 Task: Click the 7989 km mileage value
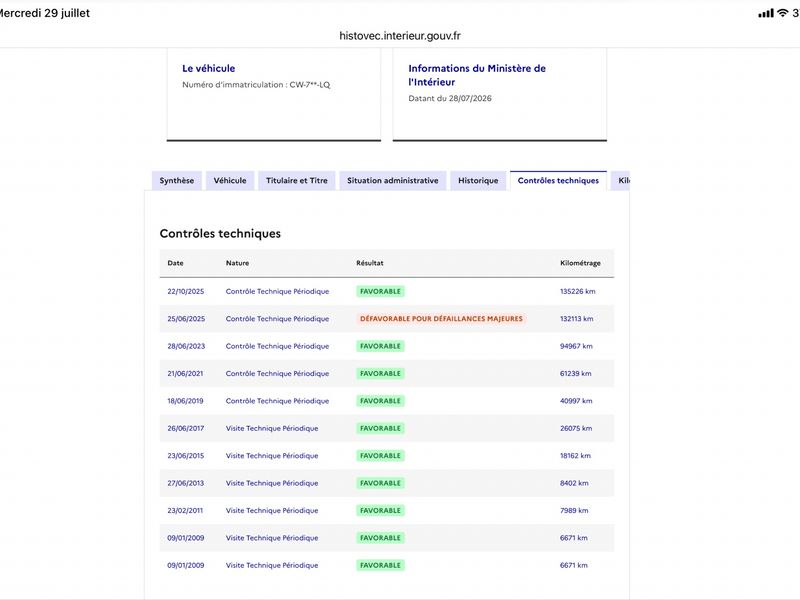click(x=574, y=511)
